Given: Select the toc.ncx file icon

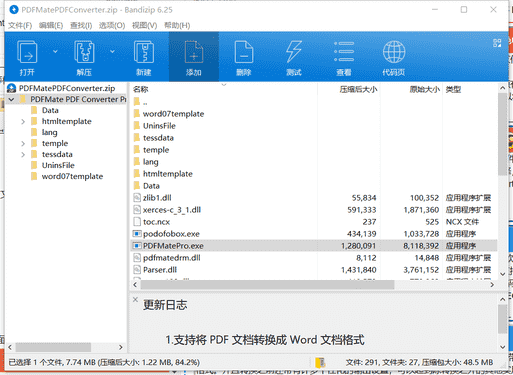Looking at the screenshot, I should point(137,222).
